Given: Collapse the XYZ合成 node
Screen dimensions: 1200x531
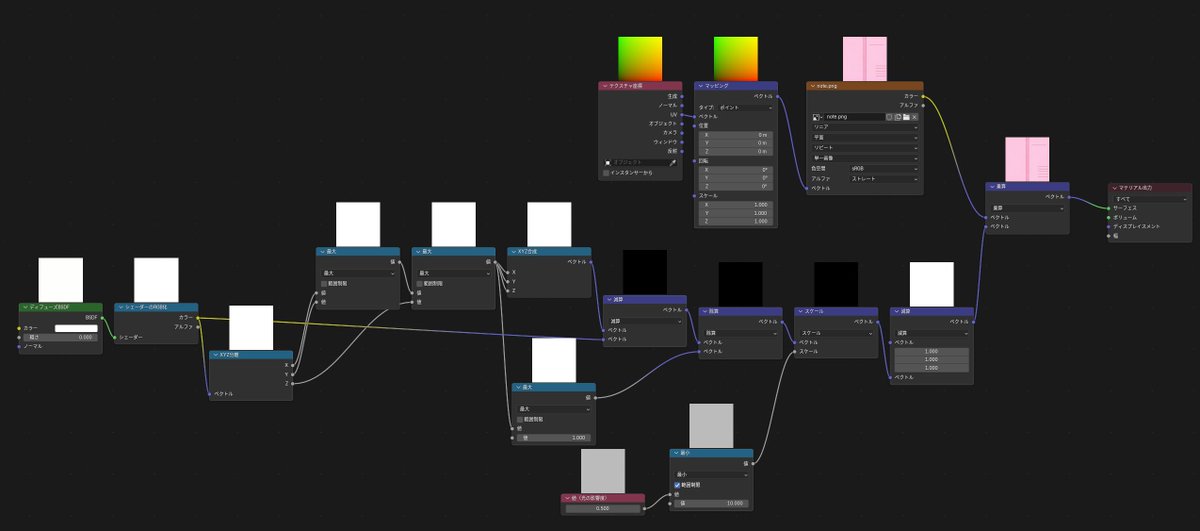Looking at the screenshot, I should [x=515, y=252].
